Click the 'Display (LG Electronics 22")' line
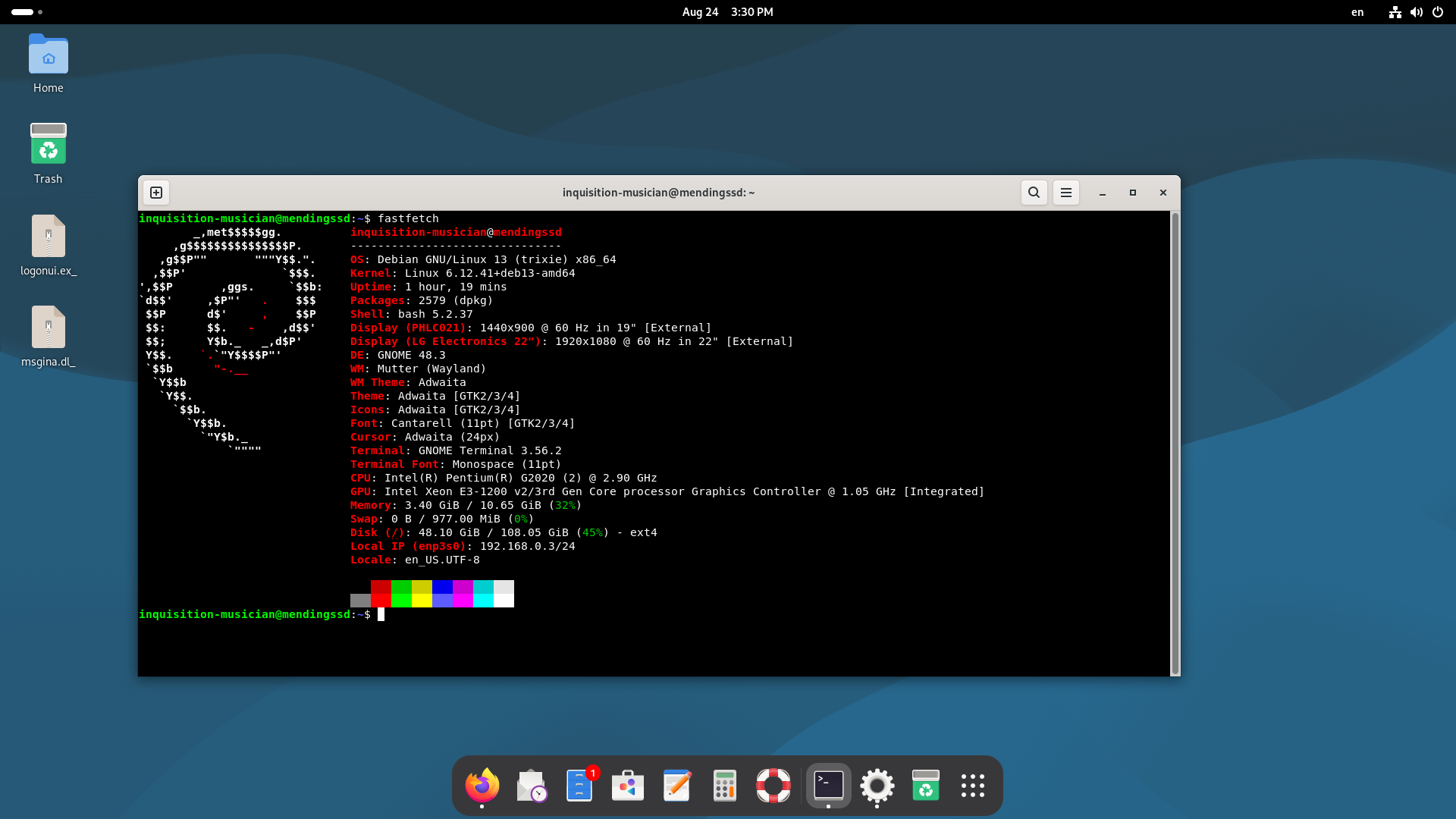Image resolution: width=1456 pixels, height=819 pixels. (x=572, y=341)
